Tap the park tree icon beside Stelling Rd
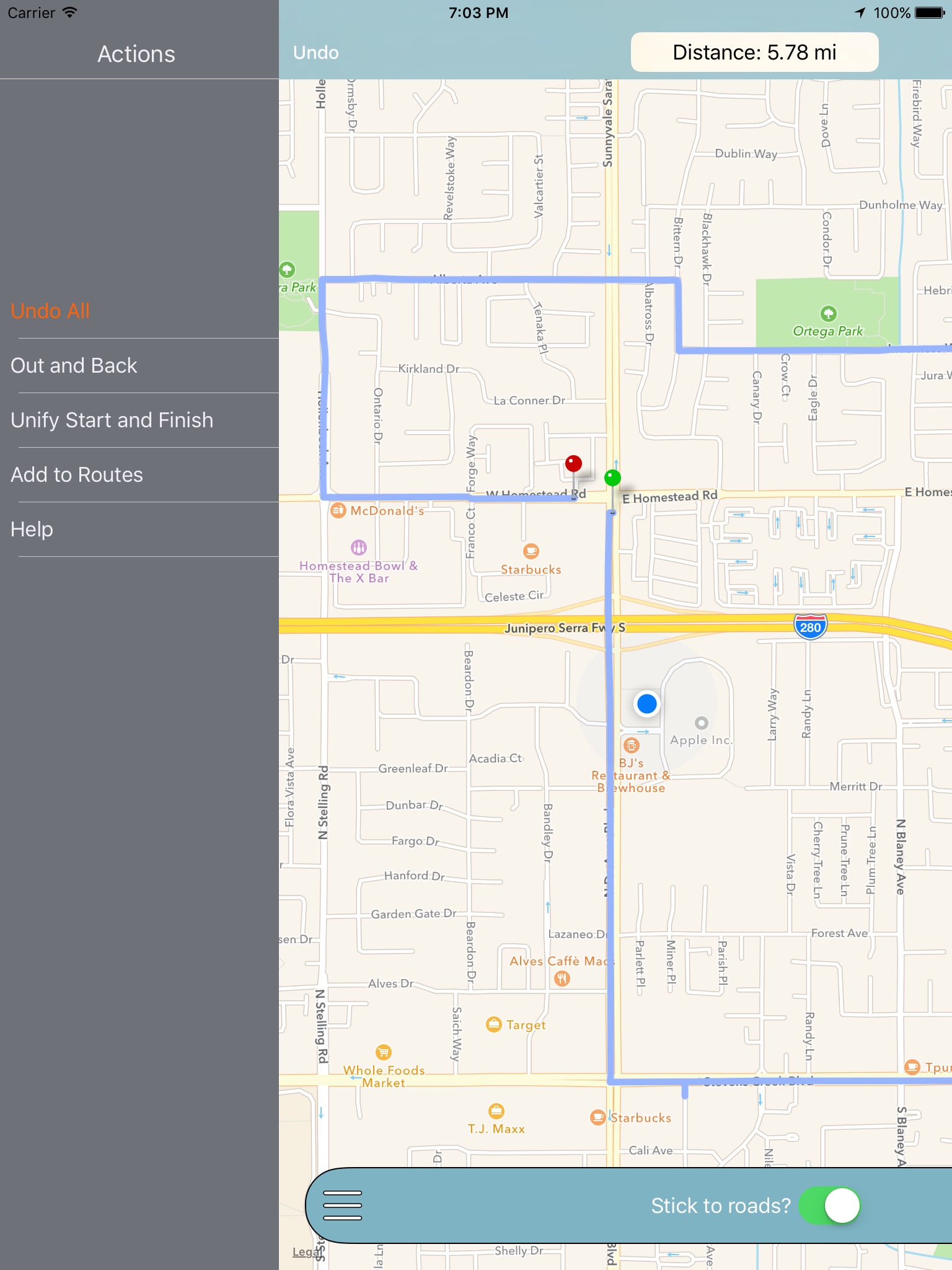 (286, 270)
